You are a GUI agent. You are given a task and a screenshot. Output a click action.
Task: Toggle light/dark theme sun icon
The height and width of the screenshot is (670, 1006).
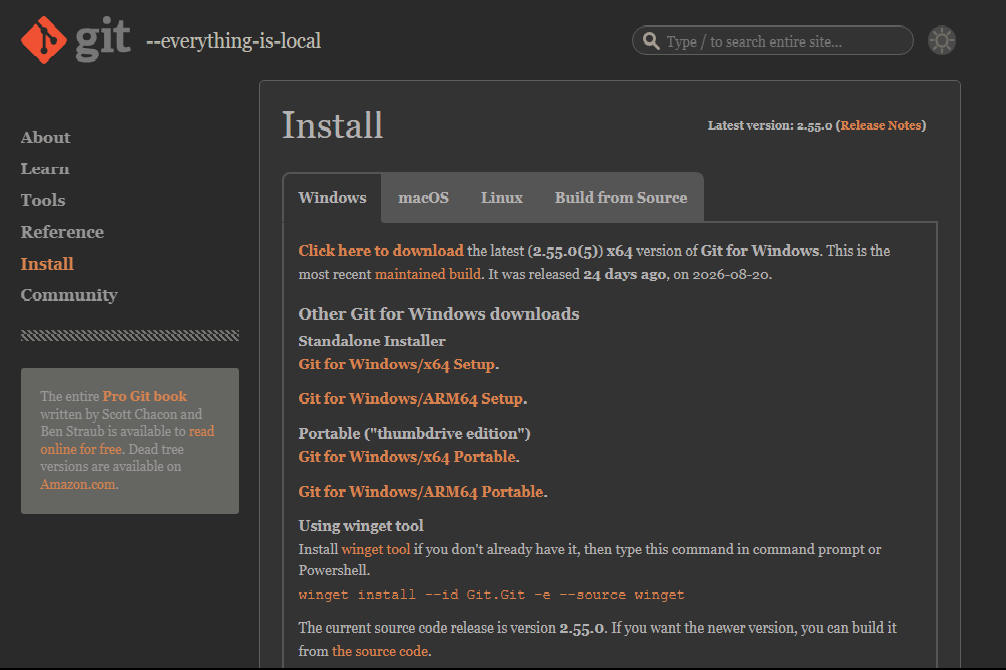[x=942, y=41]
